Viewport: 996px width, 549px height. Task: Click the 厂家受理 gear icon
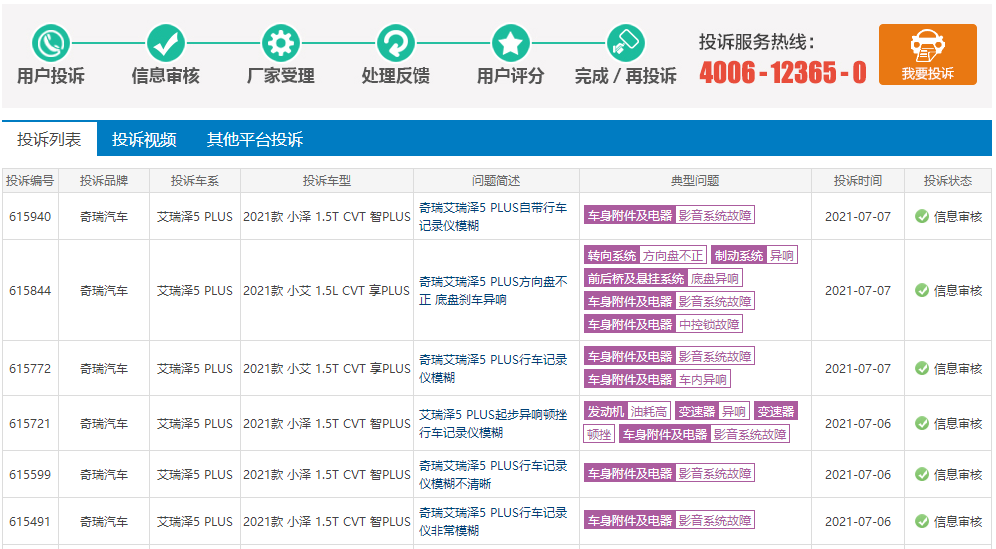[281, 43]
